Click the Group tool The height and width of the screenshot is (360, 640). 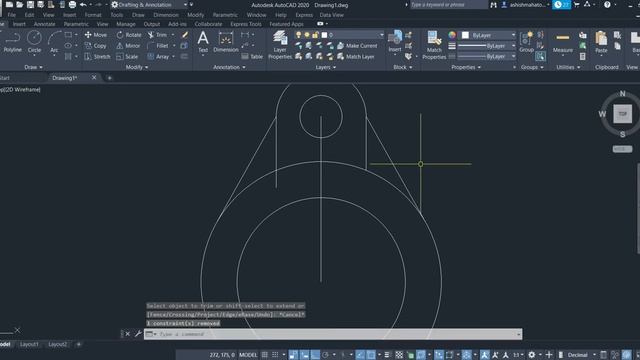526,42
